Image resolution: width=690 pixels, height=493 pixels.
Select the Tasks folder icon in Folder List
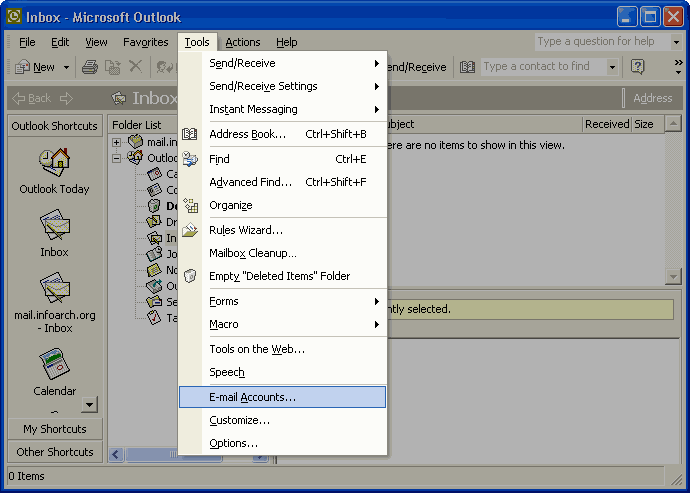pos(154,317)
